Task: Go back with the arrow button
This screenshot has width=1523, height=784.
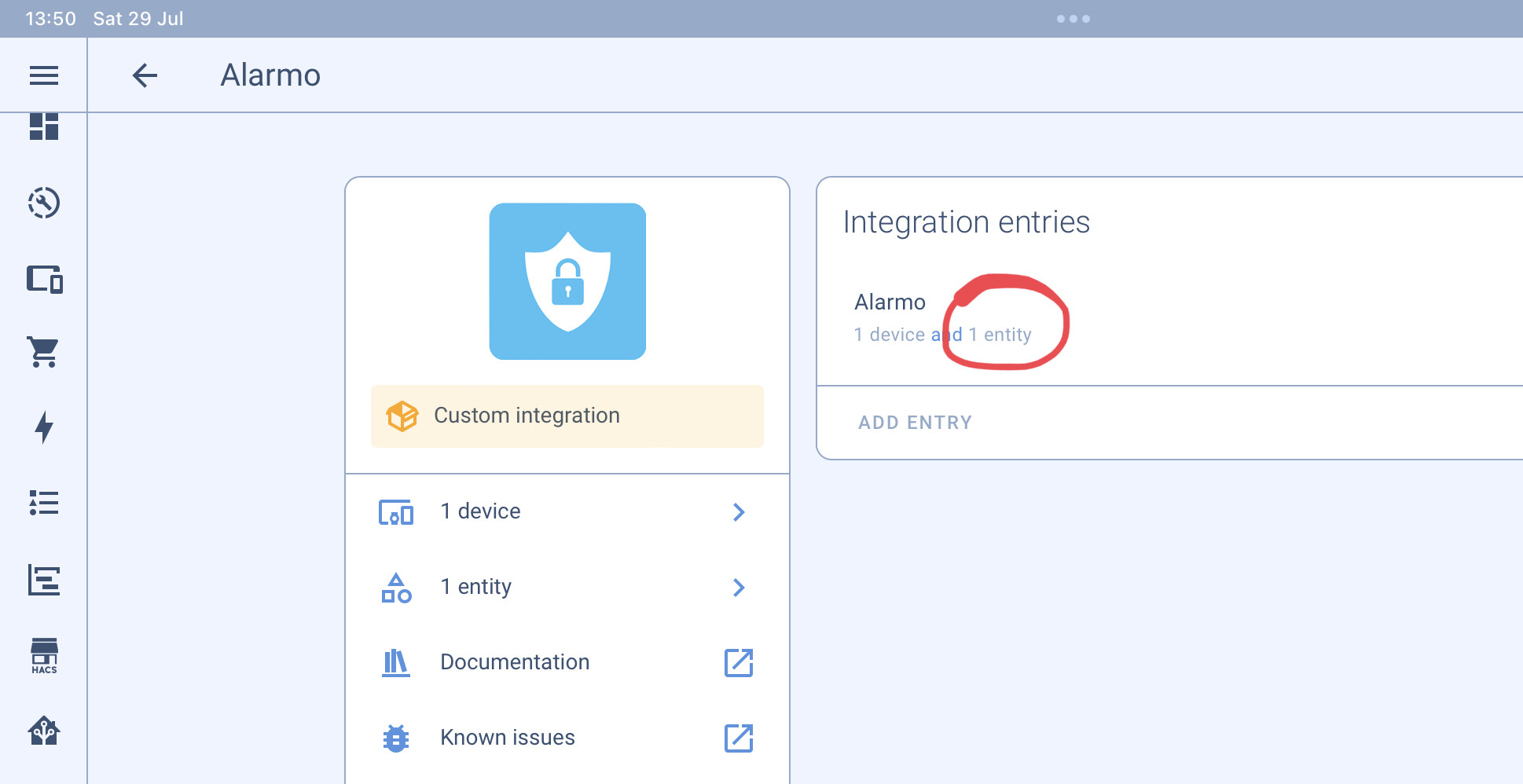Action: click(145, 75)
